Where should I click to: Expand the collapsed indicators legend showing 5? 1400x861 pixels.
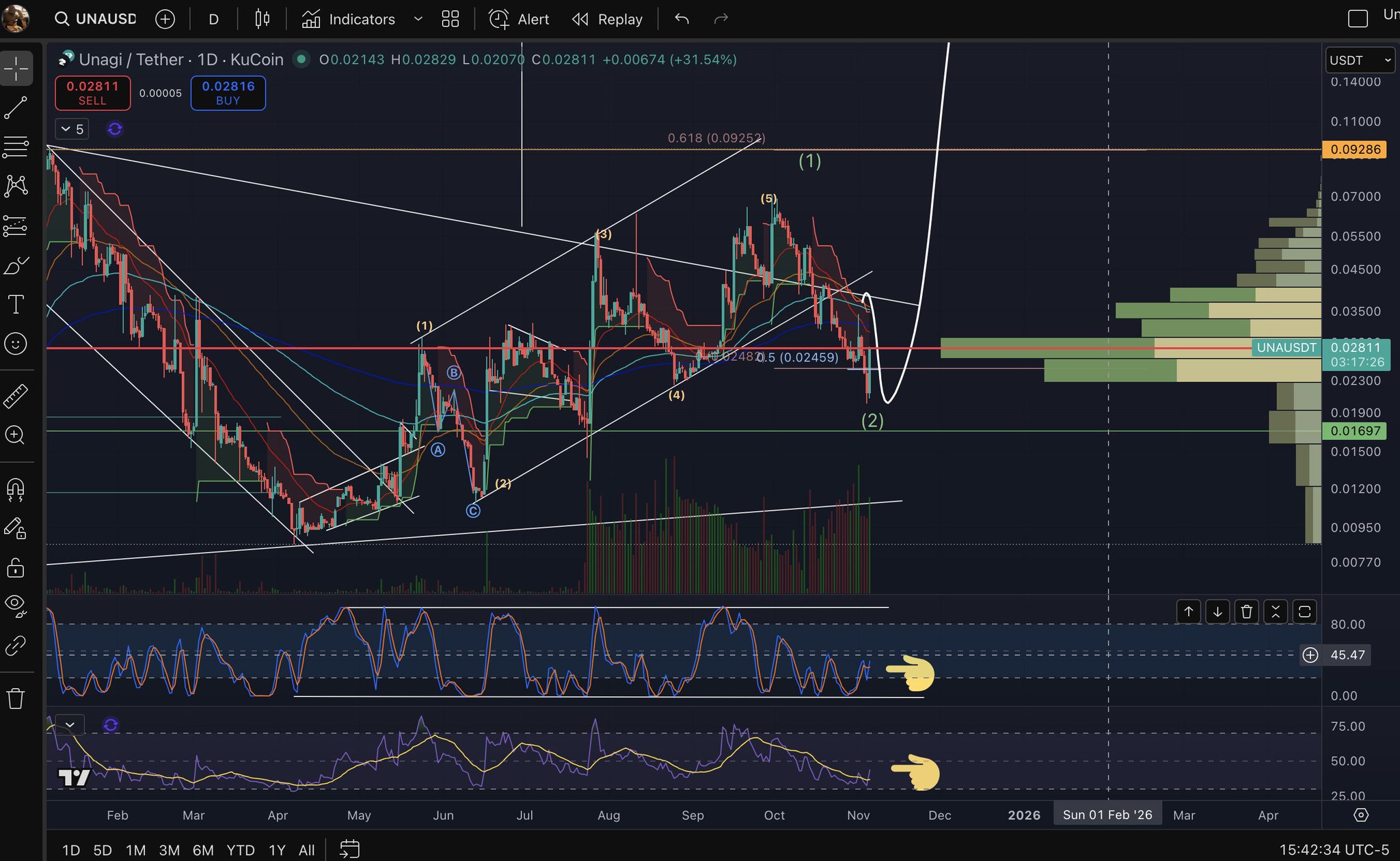[x=72, y=128]
